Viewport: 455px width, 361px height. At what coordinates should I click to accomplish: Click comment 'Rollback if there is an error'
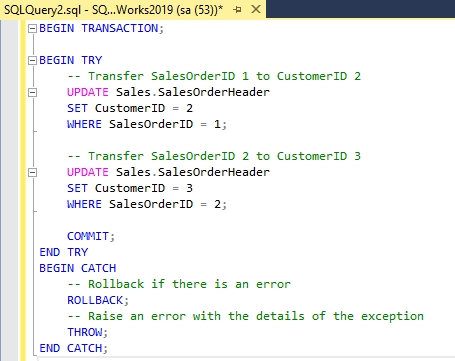pos(179,284)
